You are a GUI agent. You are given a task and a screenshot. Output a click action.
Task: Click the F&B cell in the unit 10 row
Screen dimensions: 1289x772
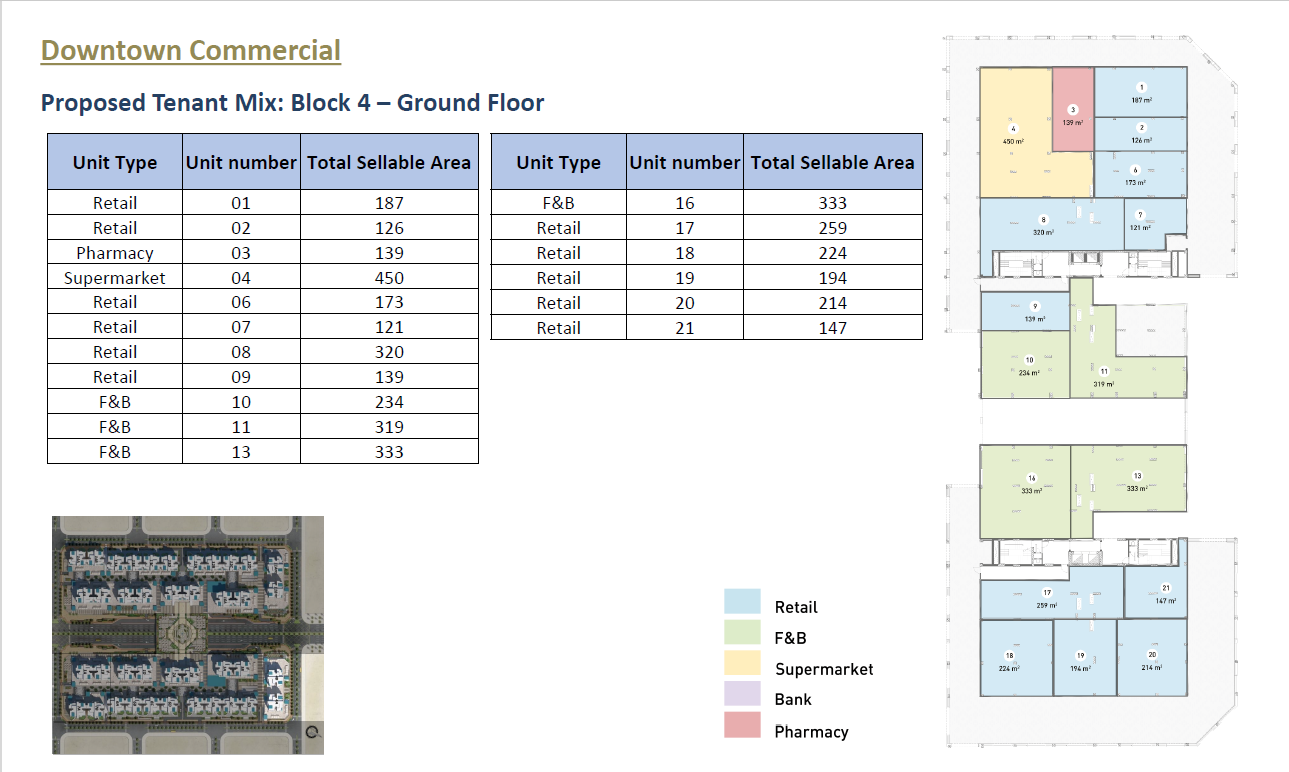pos(115,402)
